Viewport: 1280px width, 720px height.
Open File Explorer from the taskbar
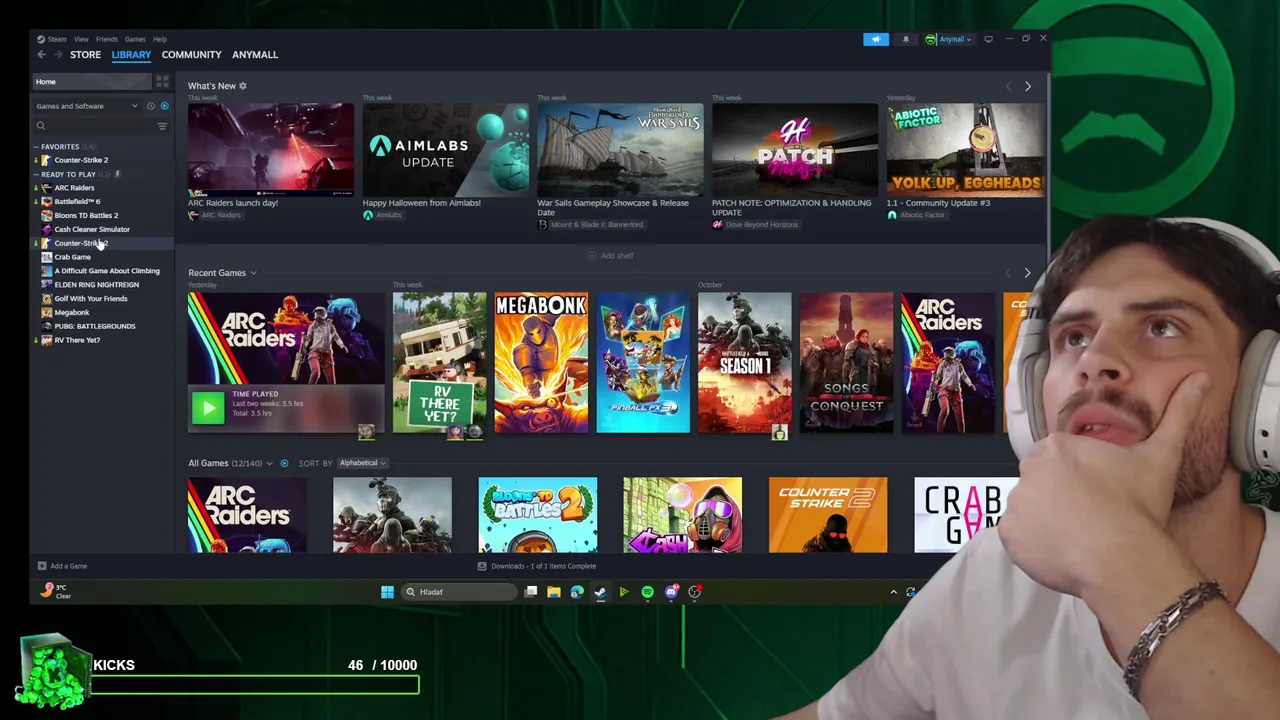click(553, 592)
